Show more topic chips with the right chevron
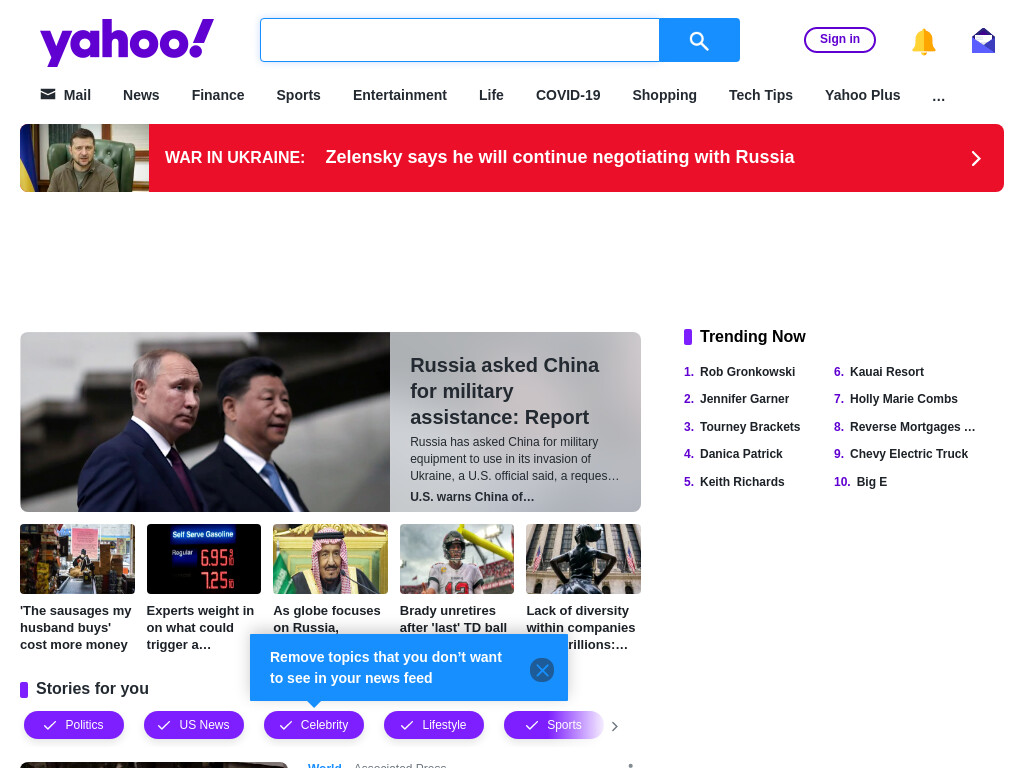 [x=615, y=726]
